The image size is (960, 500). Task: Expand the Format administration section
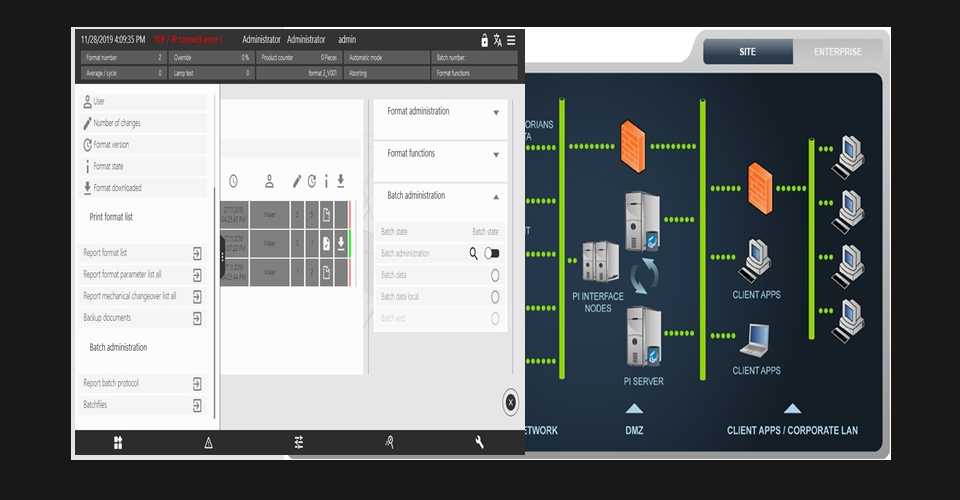496,112
